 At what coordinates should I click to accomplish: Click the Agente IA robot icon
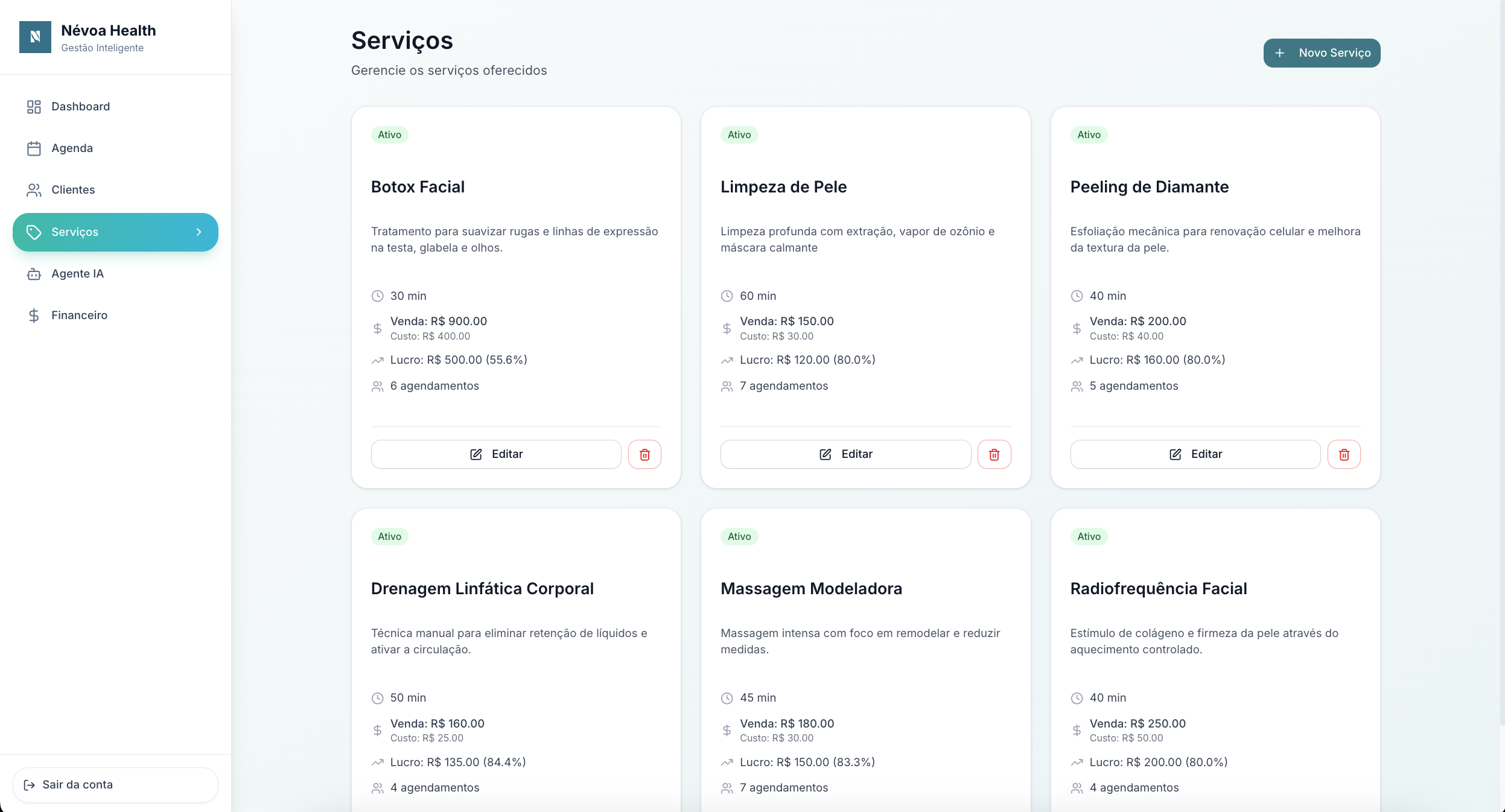click(34, 274)
